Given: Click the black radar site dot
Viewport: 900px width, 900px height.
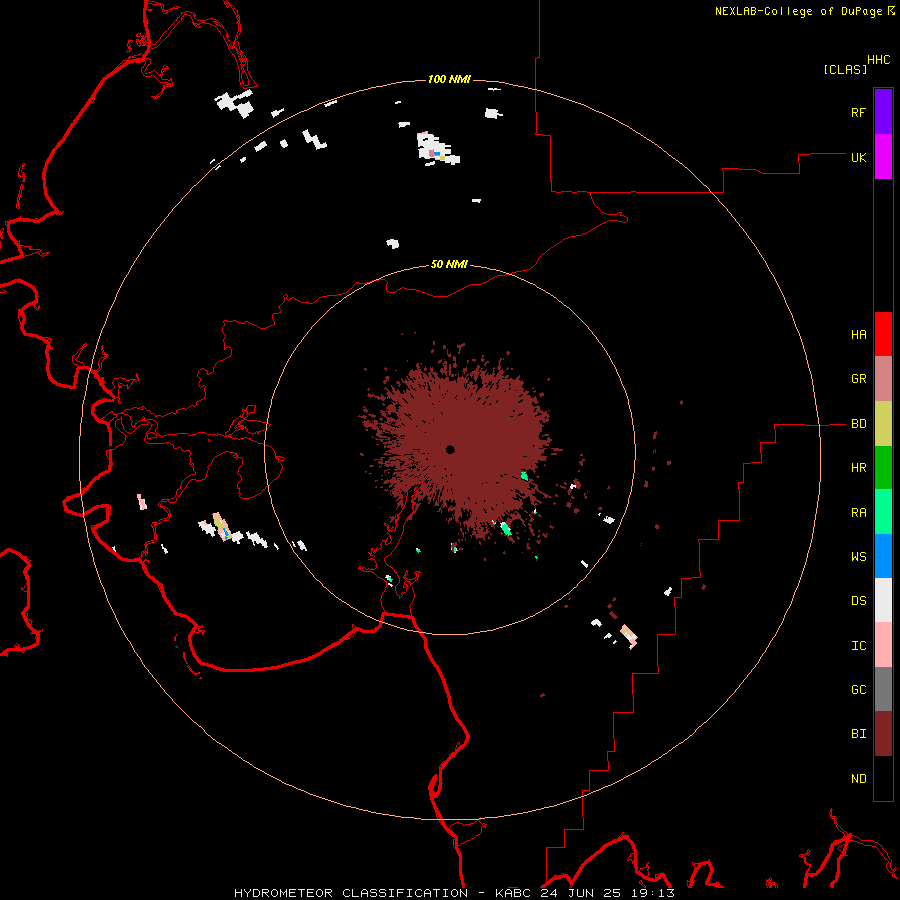Looking at the screenshot, I should click(450, 449).
